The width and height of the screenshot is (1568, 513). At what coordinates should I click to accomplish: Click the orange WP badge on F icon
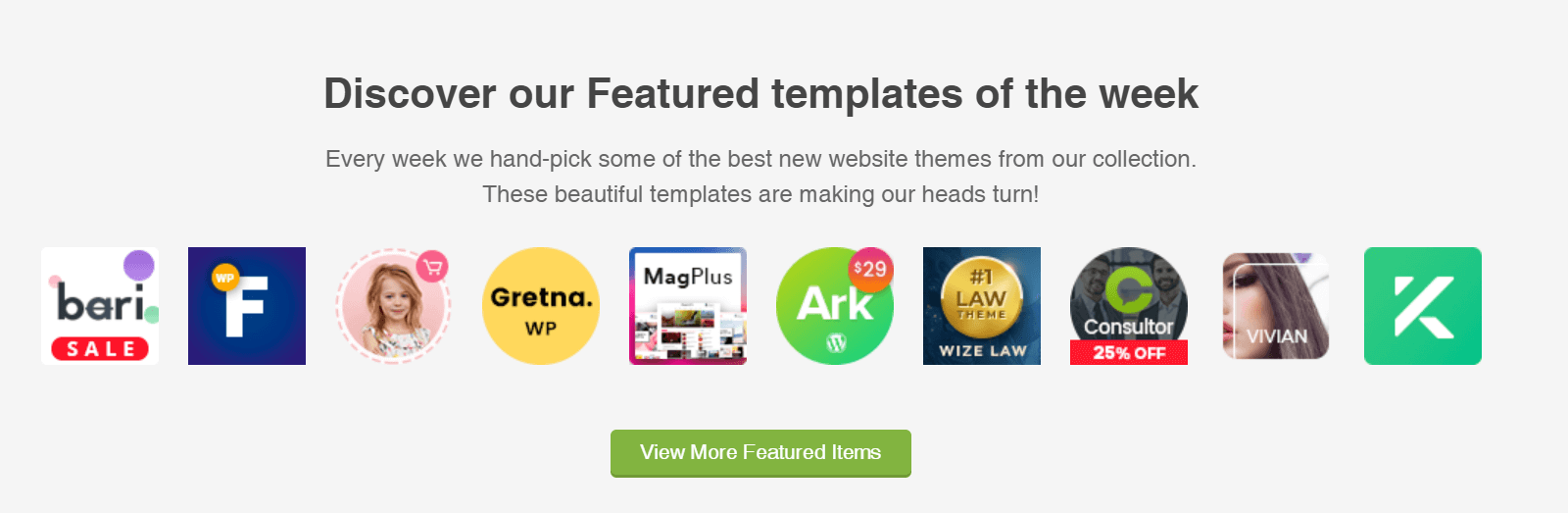(225, 279)
